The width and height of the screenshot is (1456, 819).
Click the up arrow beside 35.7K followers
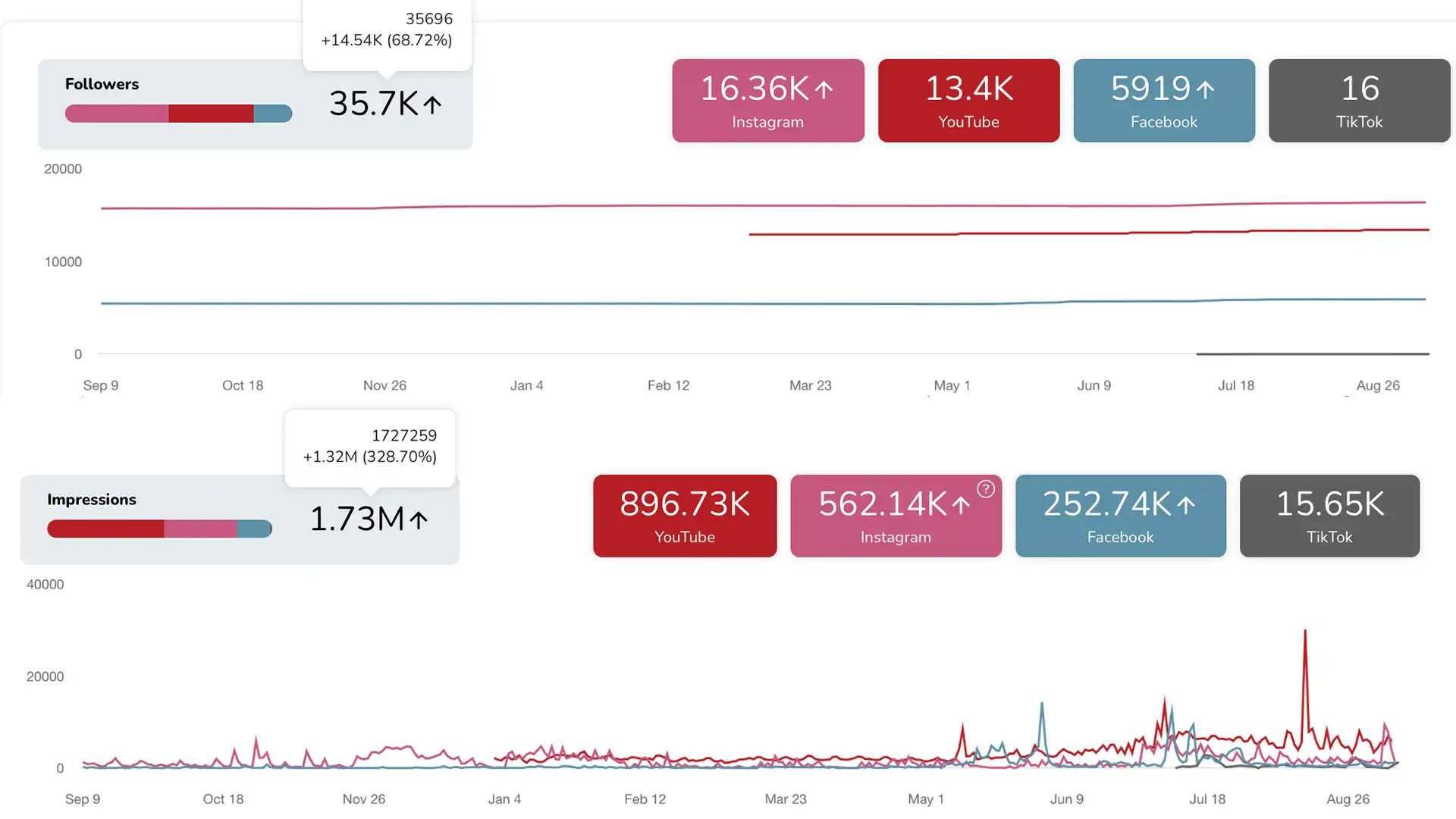click(x=432, y=105)
